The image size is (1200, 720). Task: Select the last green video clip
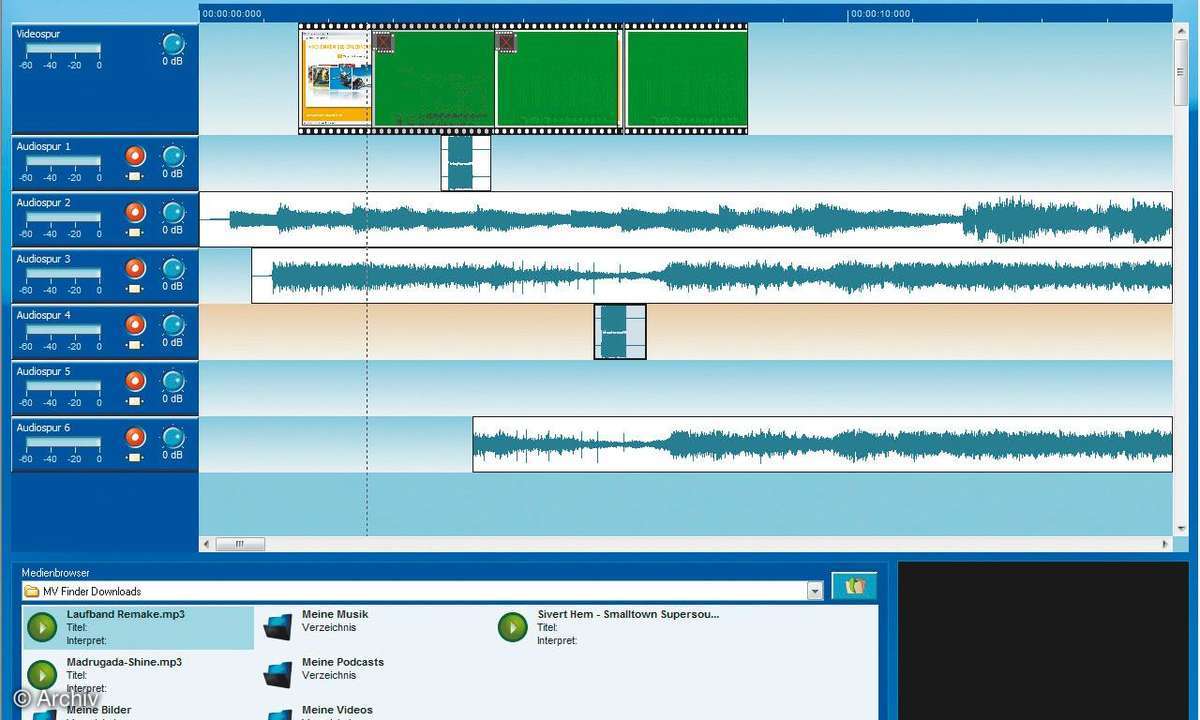(686, 79)
